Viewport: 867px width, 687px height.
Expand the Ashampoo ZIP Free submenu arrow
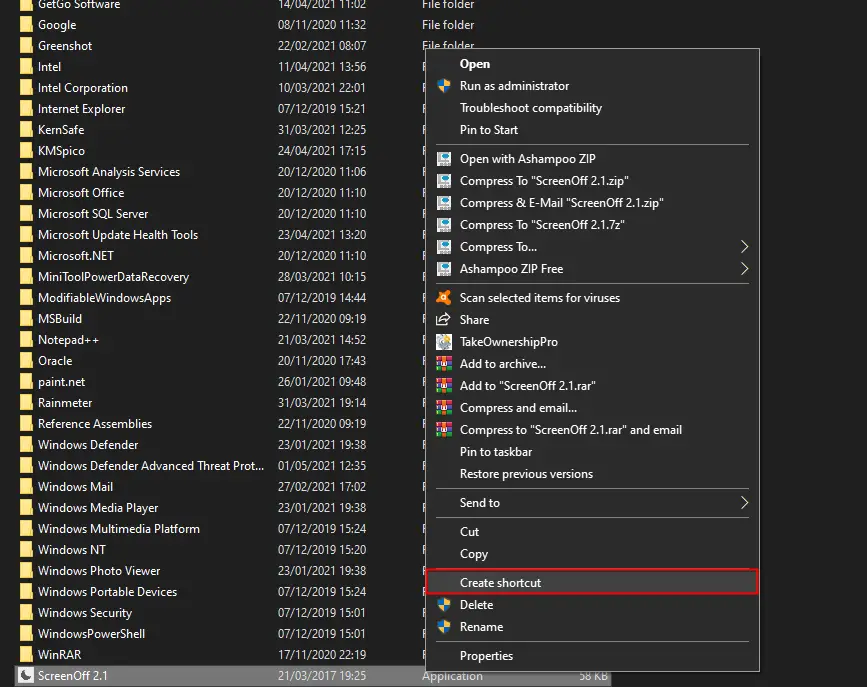coord(744,269)
